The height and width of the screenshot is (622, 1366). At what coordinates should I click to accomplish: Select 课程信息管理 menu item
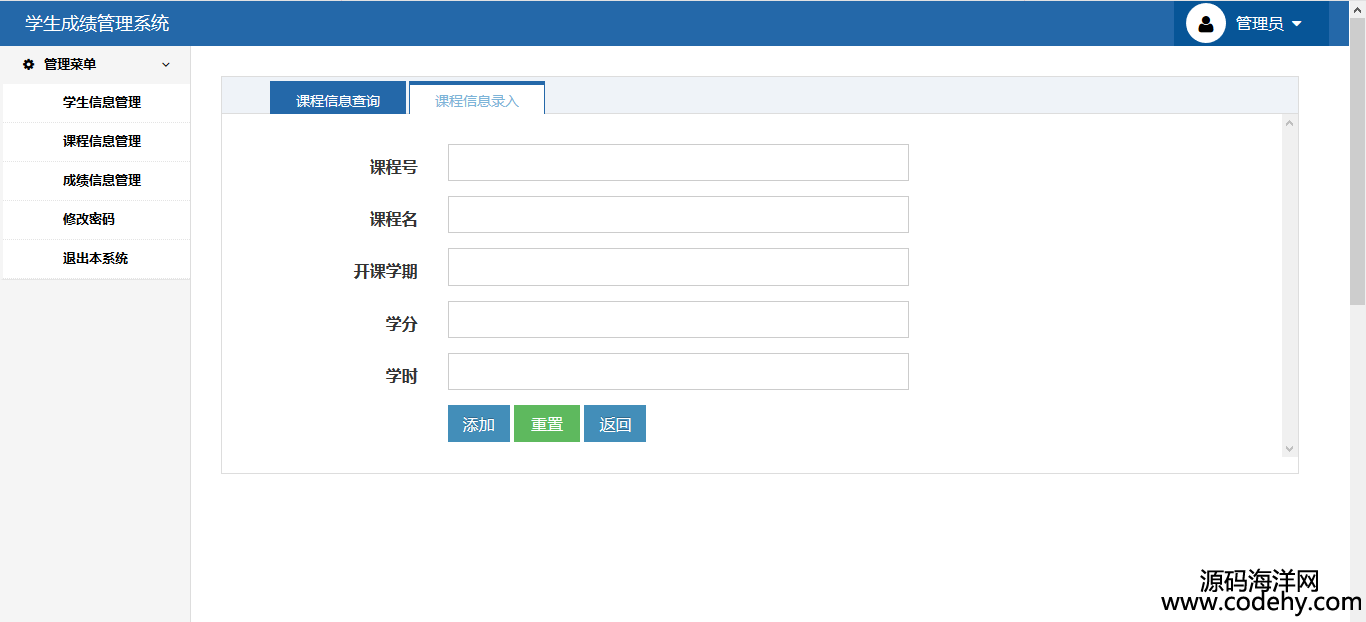click(101, 141)
